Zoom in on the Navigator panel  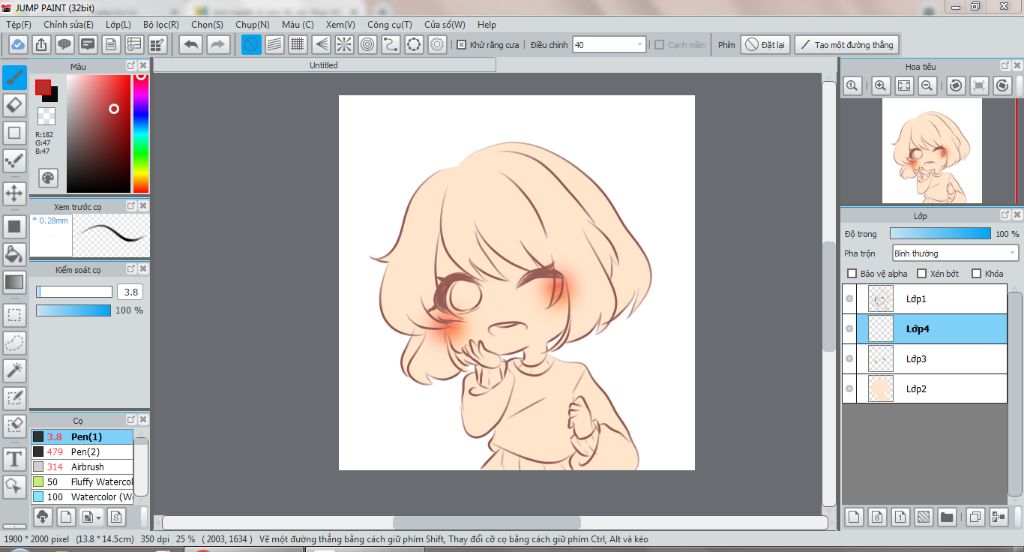click(880, 86)
